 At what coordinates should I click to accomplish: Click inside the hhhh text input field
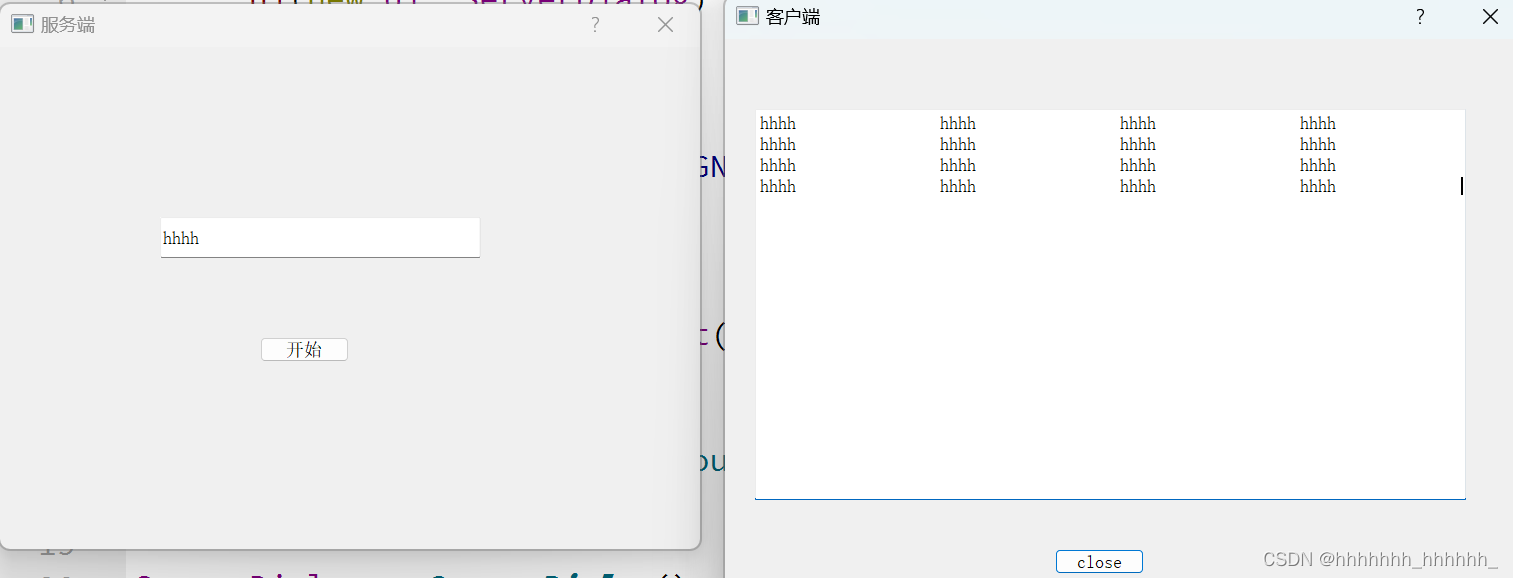320,238
